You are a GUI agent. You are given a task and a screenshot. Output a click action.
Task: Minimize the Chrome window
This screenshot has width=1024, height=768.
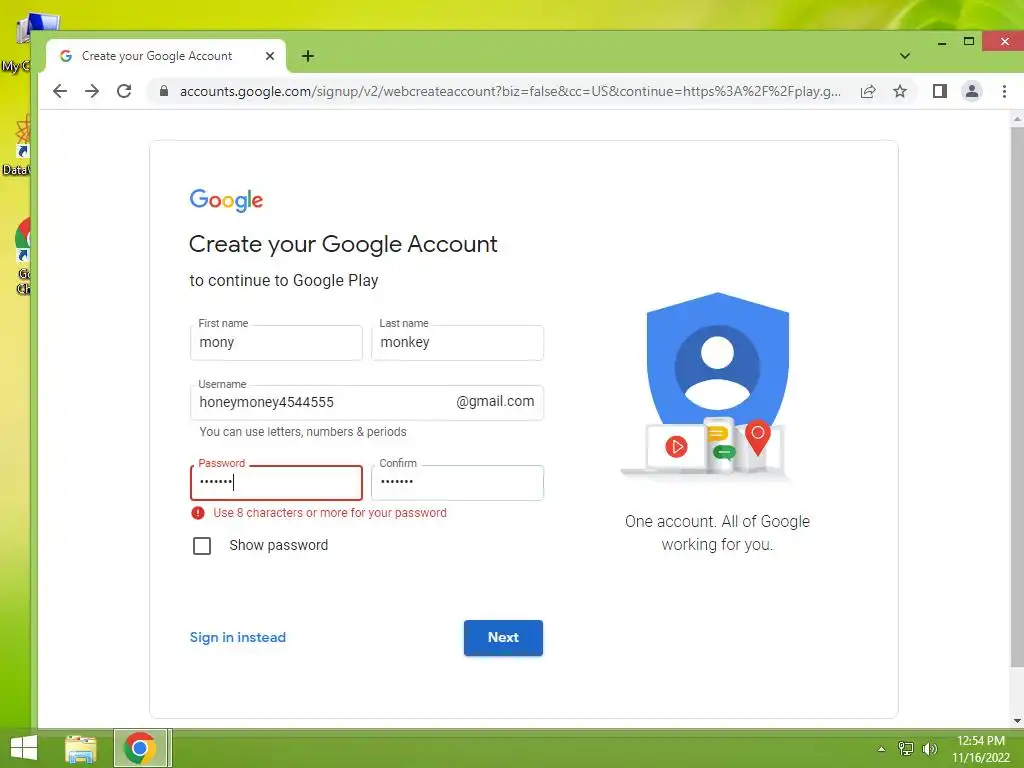[x=942, y=42]
